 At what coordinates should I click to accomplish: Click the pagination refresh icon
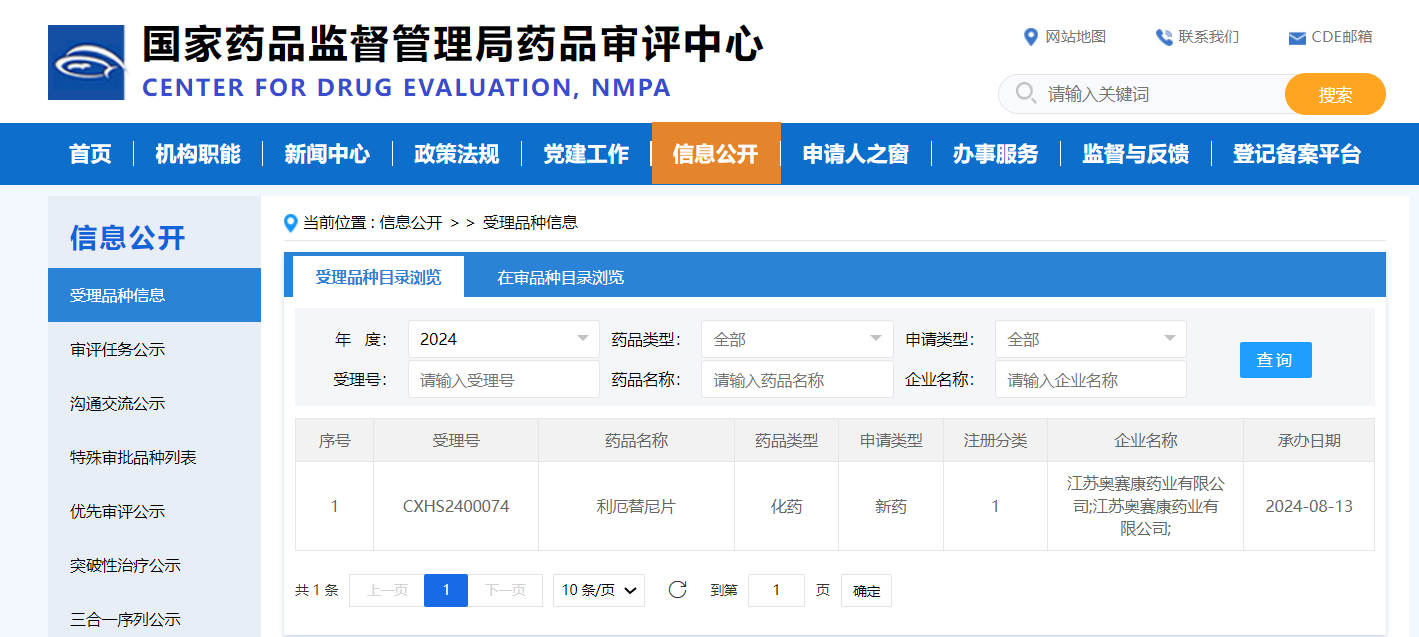click(x=677, y=590)
